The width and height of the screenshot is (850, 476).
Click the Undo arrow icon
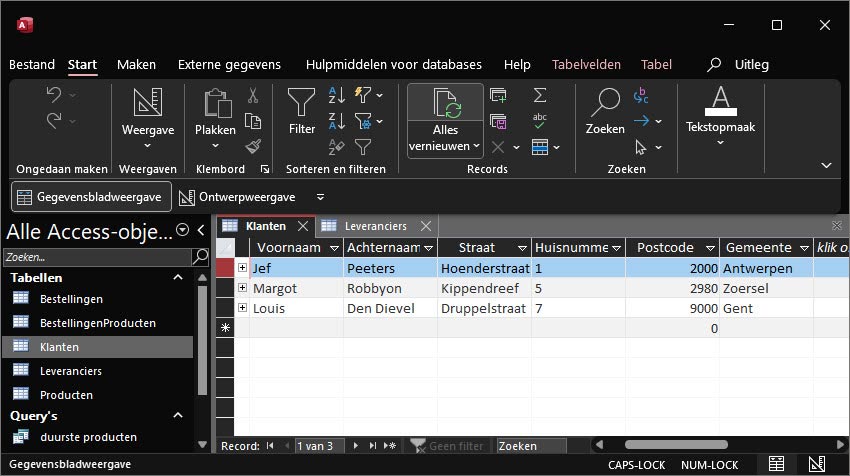pos(54,95)
